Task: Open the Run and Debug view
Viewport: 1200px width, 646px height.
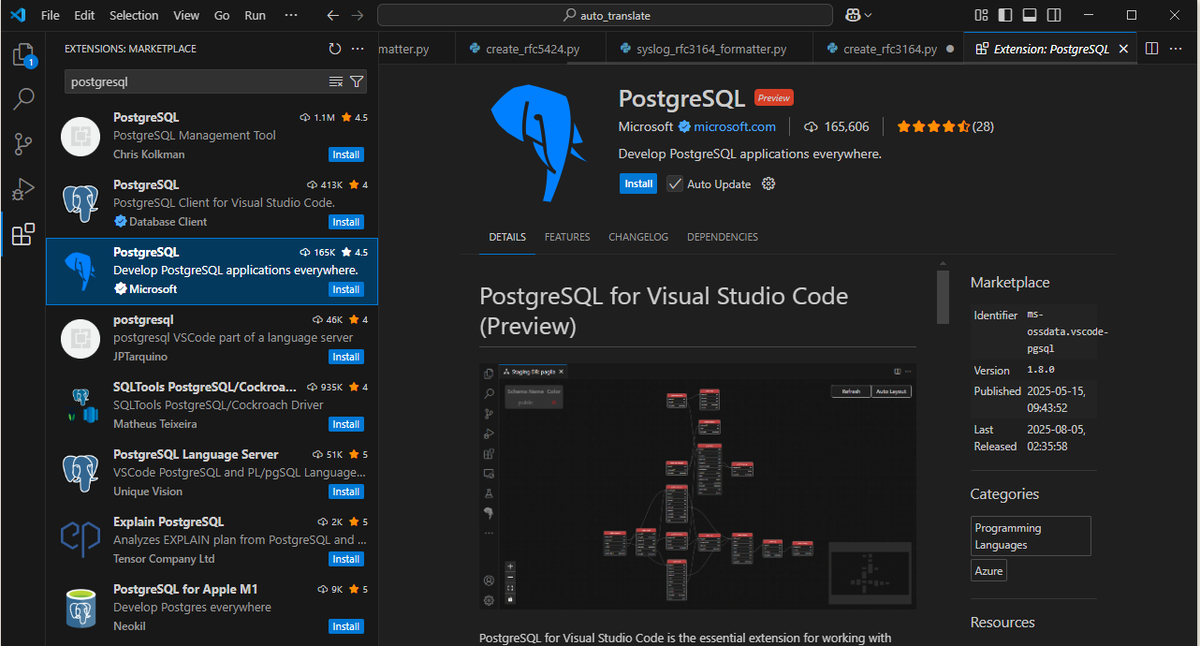Action: coord(23,189)
